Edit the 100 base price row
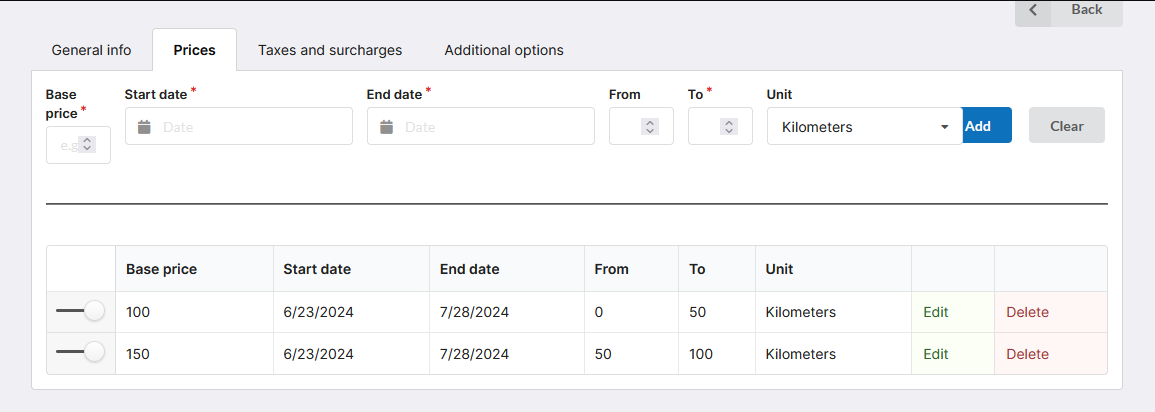 (936, 312)
